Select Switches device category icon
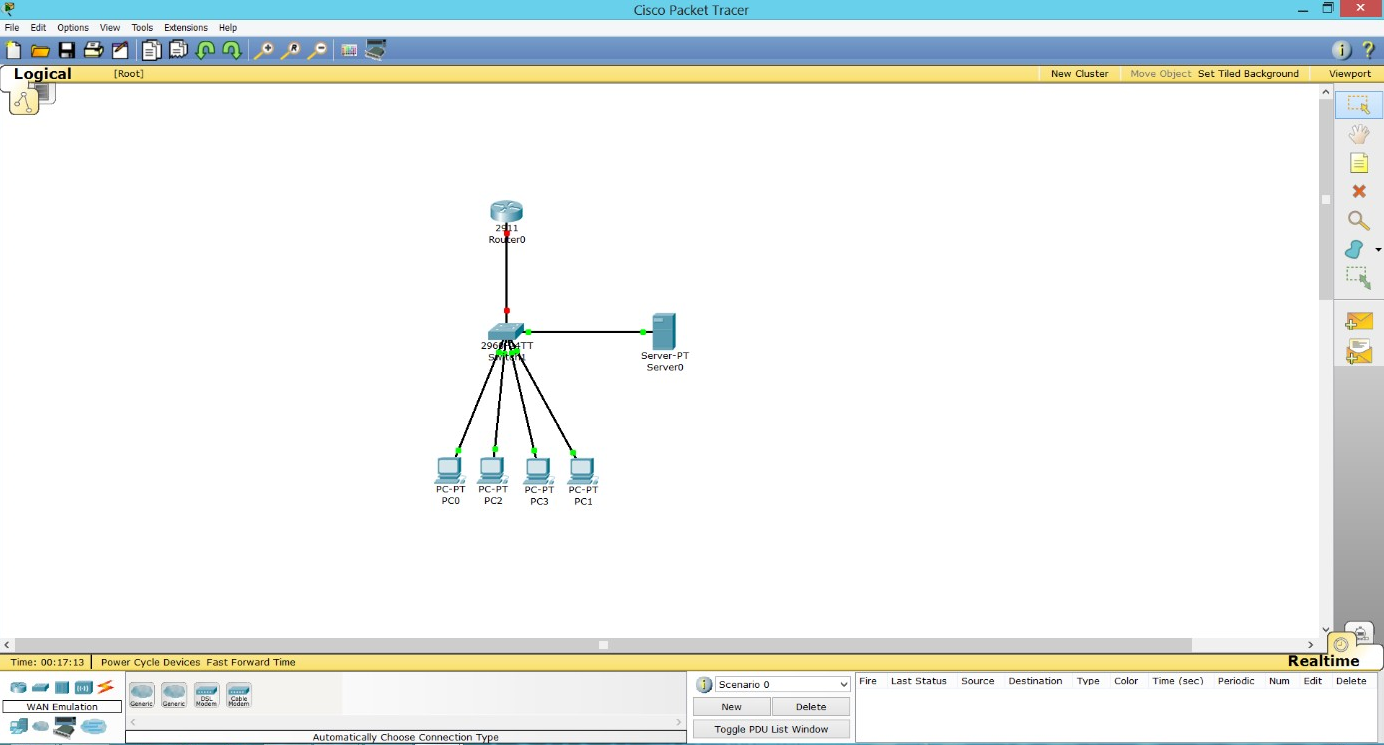 40,687
